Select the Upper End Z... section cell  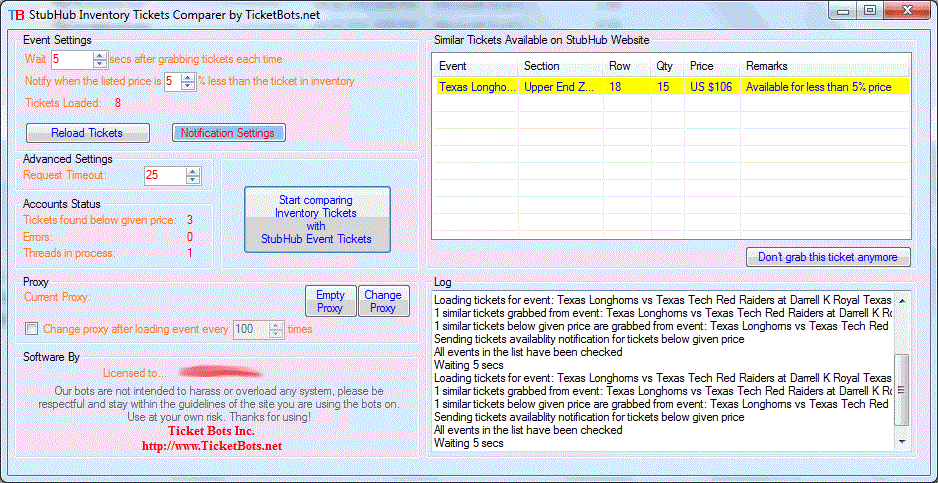tap(561, 87)
